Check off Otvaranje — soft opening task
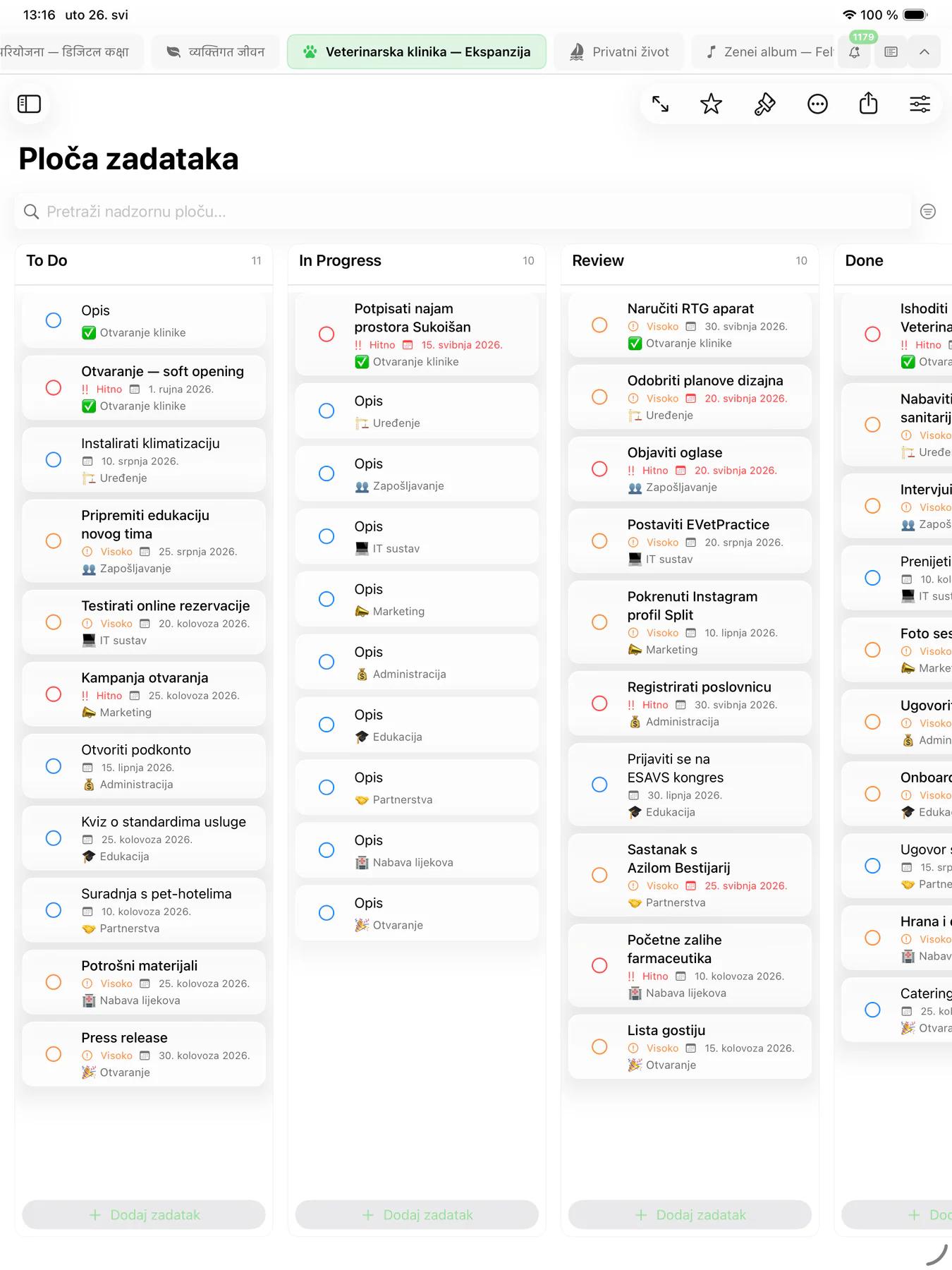Viewport: 952px width, 1270px height. click(x=54, y=388)
